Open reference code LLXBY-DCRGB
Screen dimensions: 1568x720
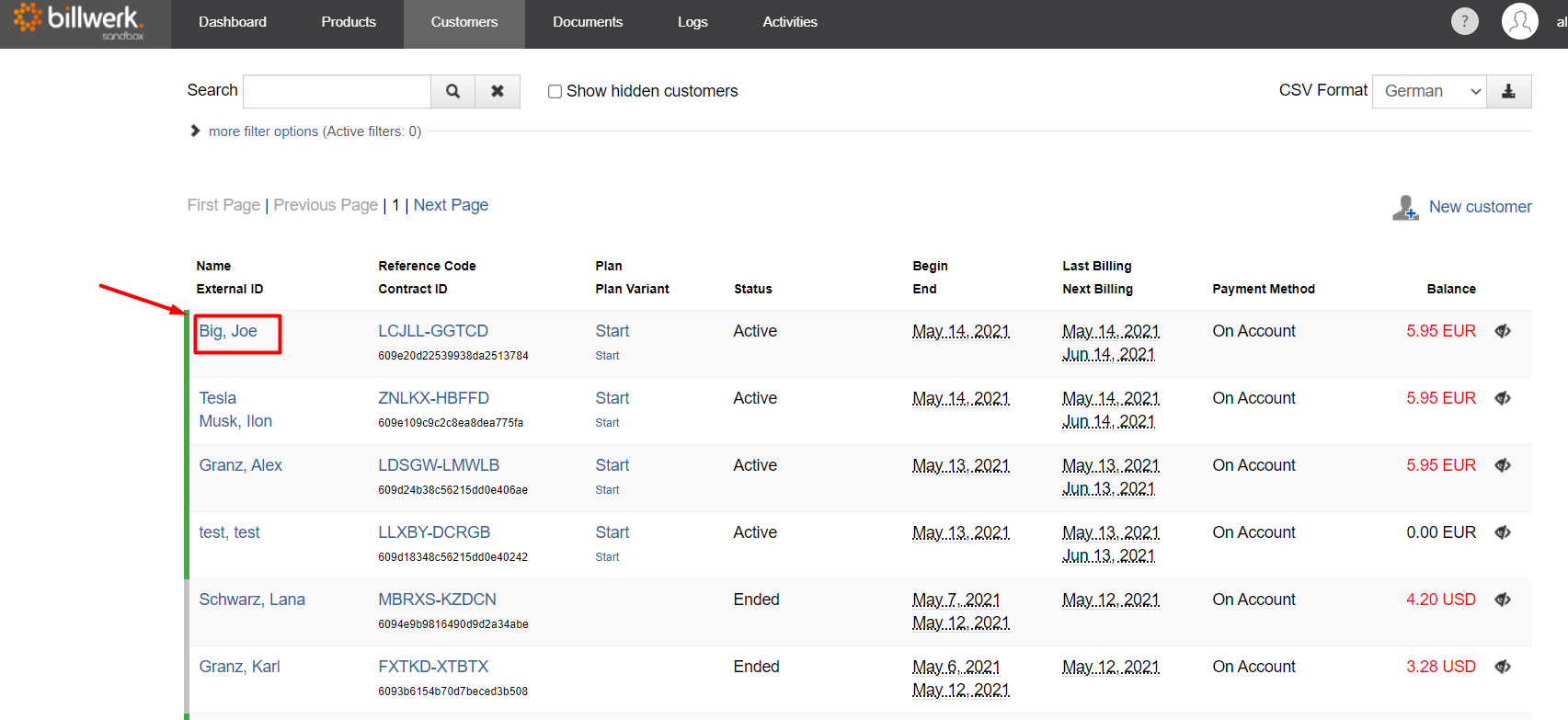[x=434, y=532]
